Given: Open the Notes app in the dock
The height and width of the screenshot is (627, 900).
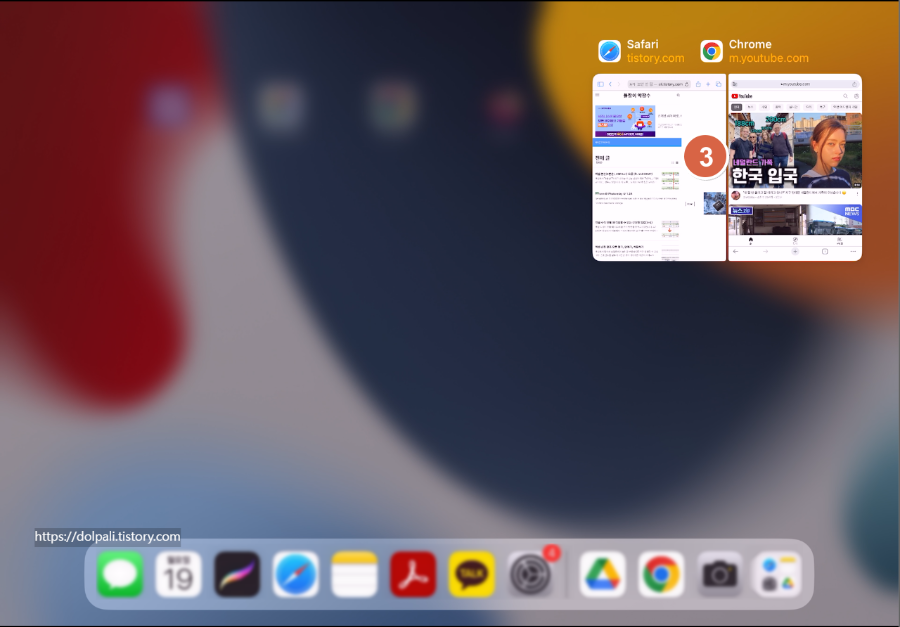Looking at the screenshot, I should (x=354, y=574).
